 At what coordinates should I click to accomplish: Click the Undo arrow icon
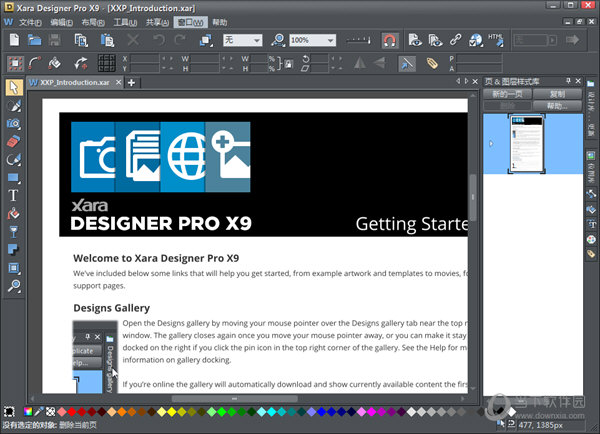click(x=159, y=40)
